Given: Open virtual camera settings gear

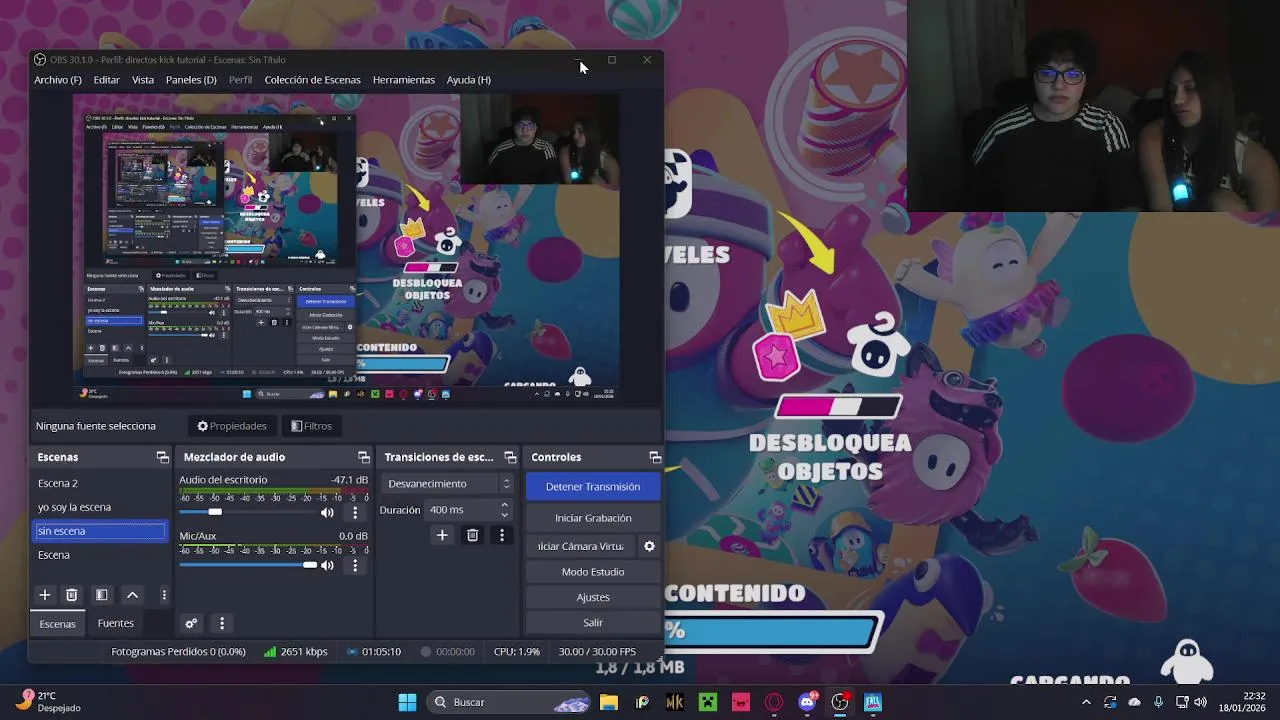Looking at the screenshot, I should click(649, 546).
